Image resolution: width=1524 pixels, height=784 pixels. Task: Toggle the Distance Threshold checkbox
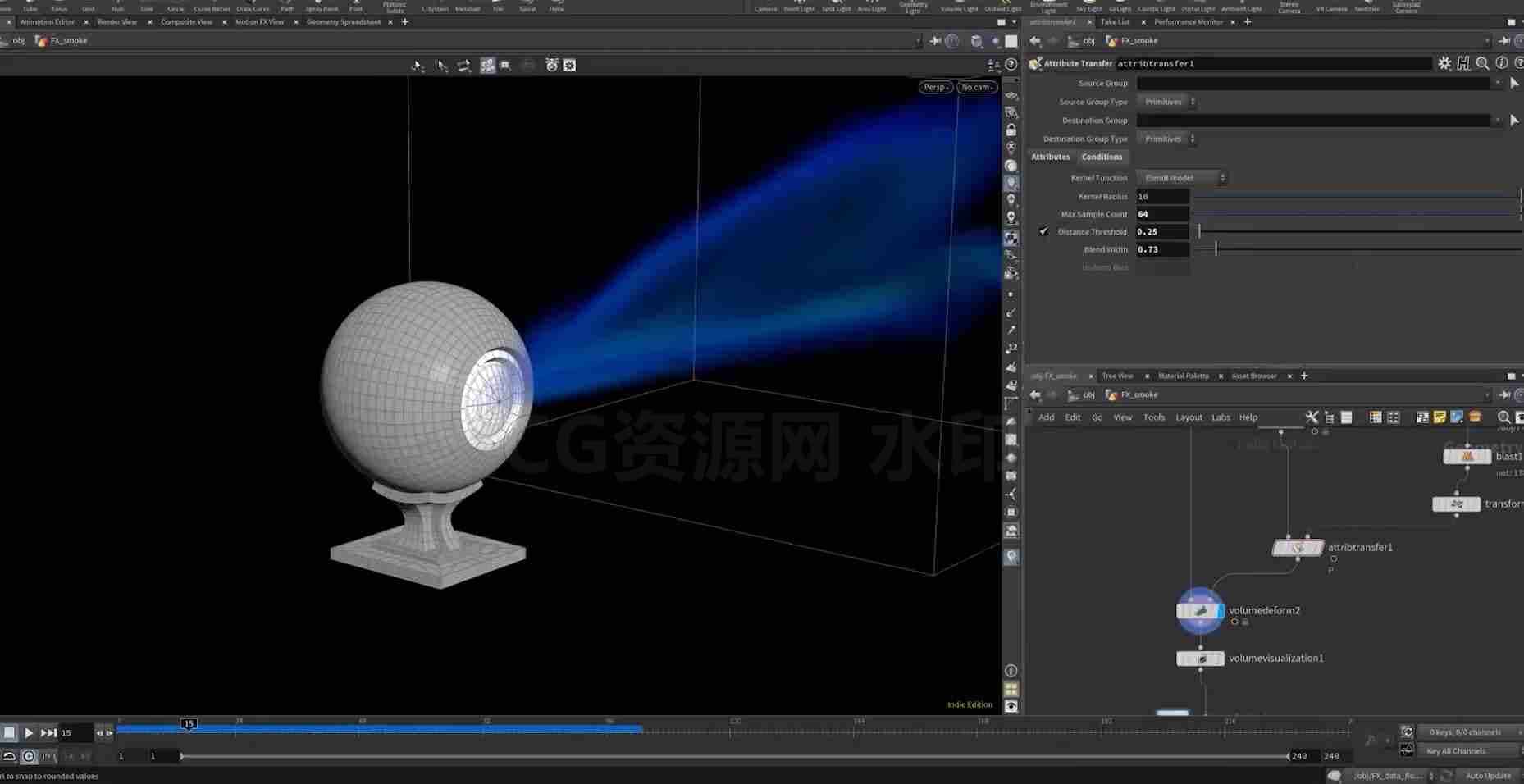(1043, 232)
